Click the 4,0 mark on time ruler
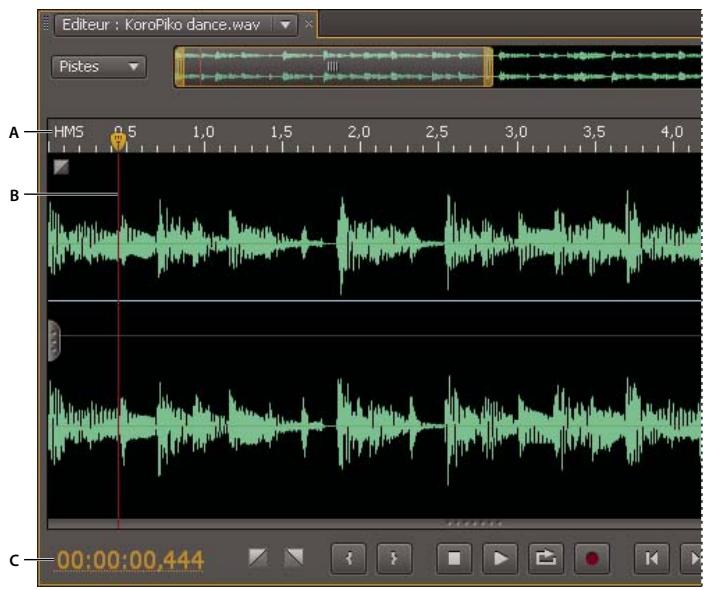This screenshot has height=590, width=709. pyautogui.click(x=672, y=132)
